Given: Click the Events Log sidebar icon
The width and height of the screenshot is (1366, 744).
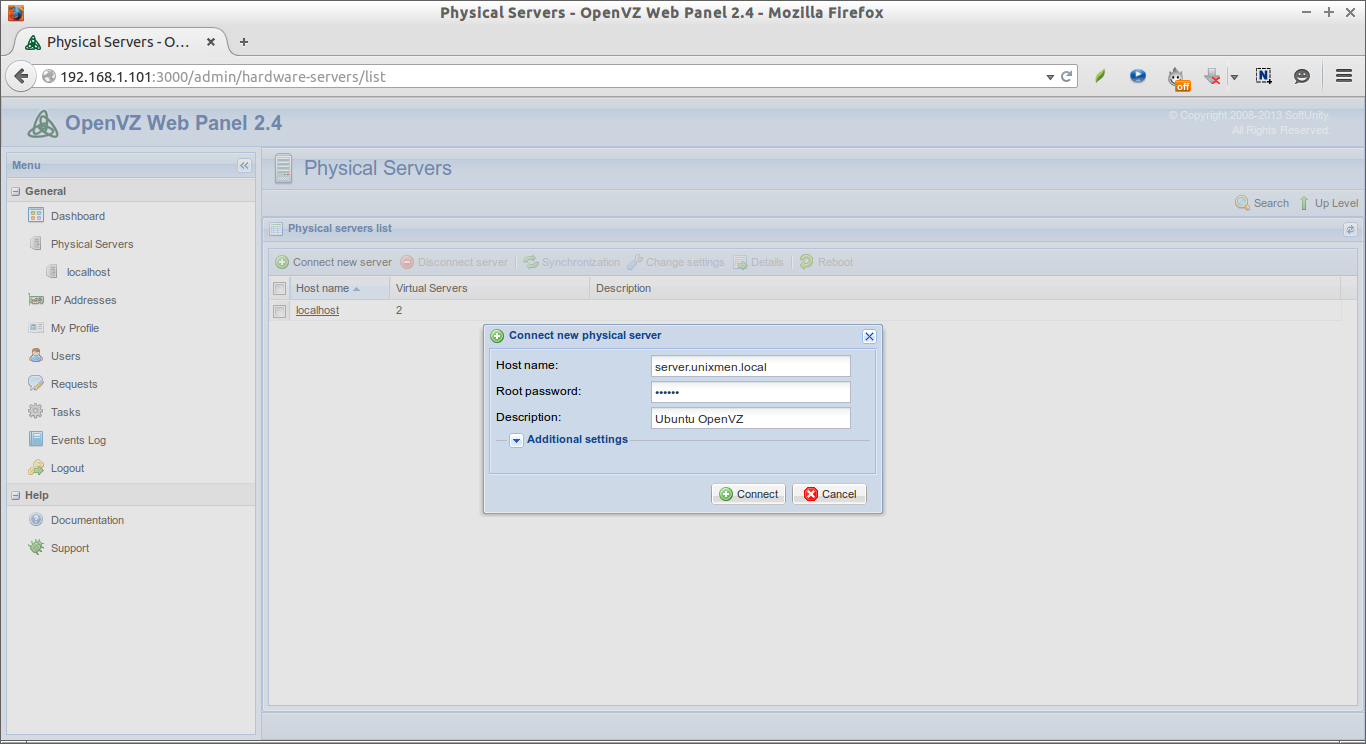Looking at the screenshot, I should [36, 440].
